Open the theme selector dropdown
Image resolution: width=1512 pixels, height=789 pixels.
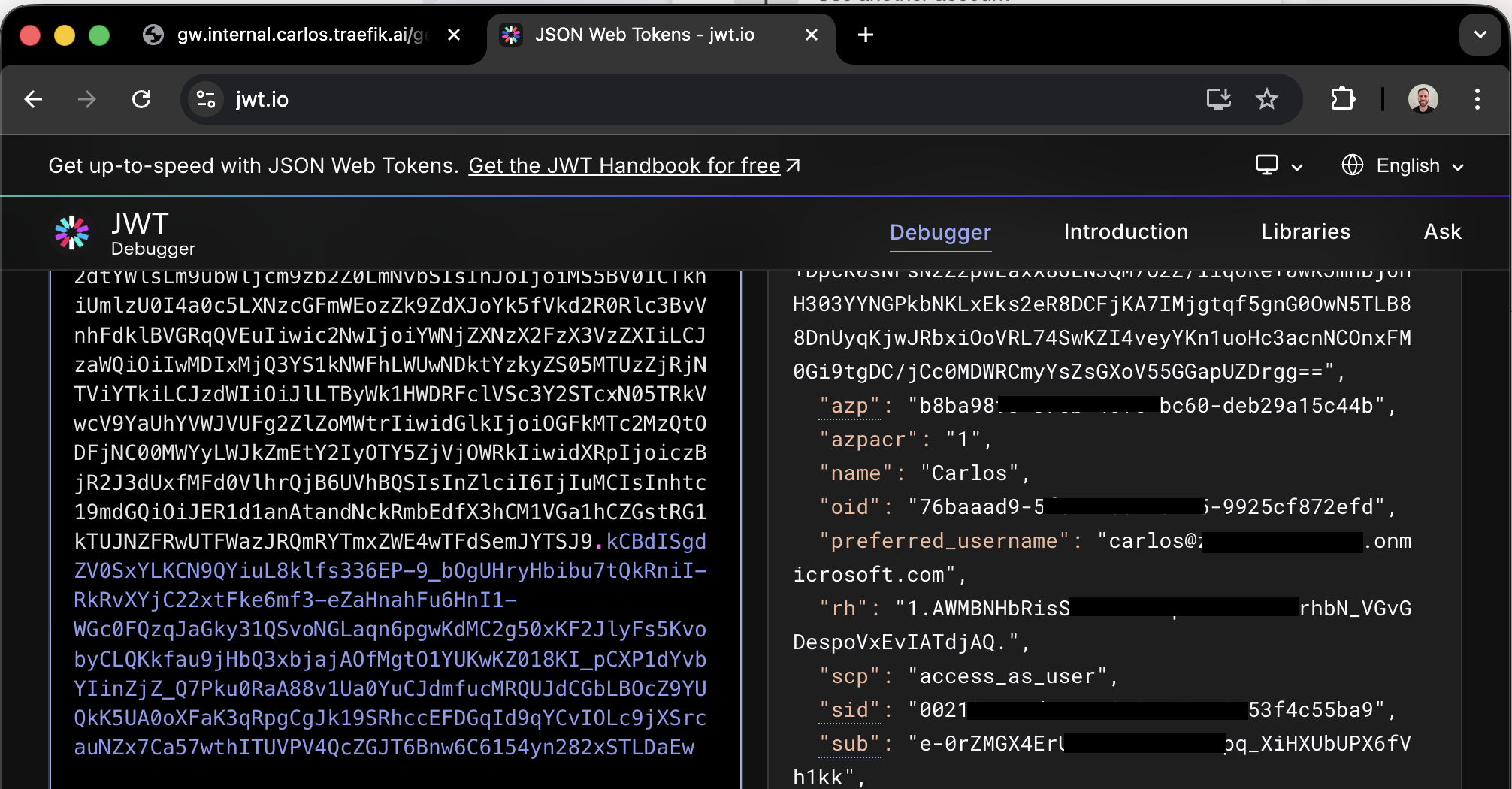click(x=1278, y=165)
